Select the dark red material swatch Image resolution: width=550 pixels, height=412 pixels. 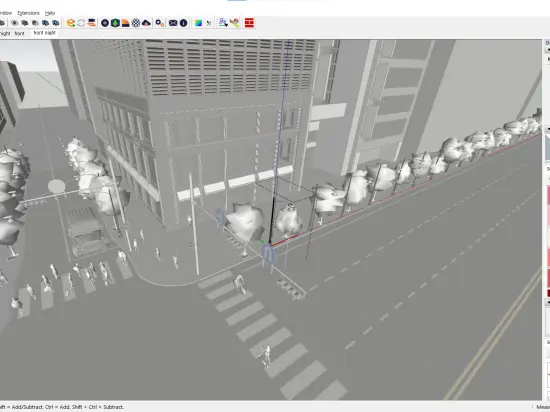coord(548,293)
